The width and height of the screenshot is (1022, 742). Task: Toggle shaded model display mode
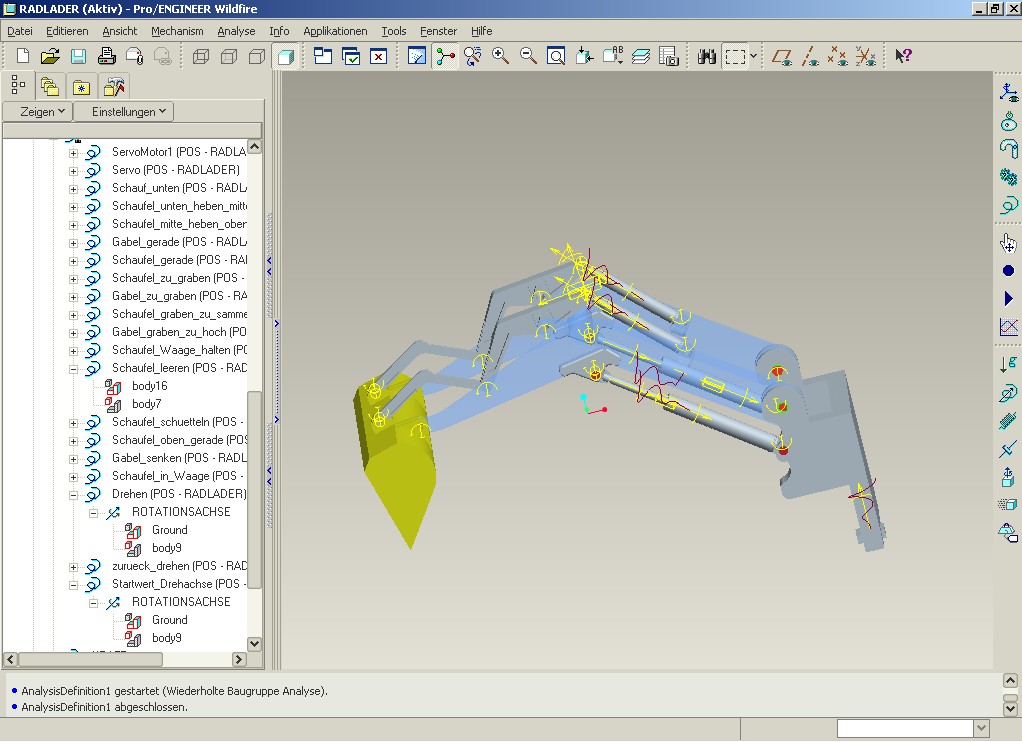pyautogui.click(x=285, y=57)
